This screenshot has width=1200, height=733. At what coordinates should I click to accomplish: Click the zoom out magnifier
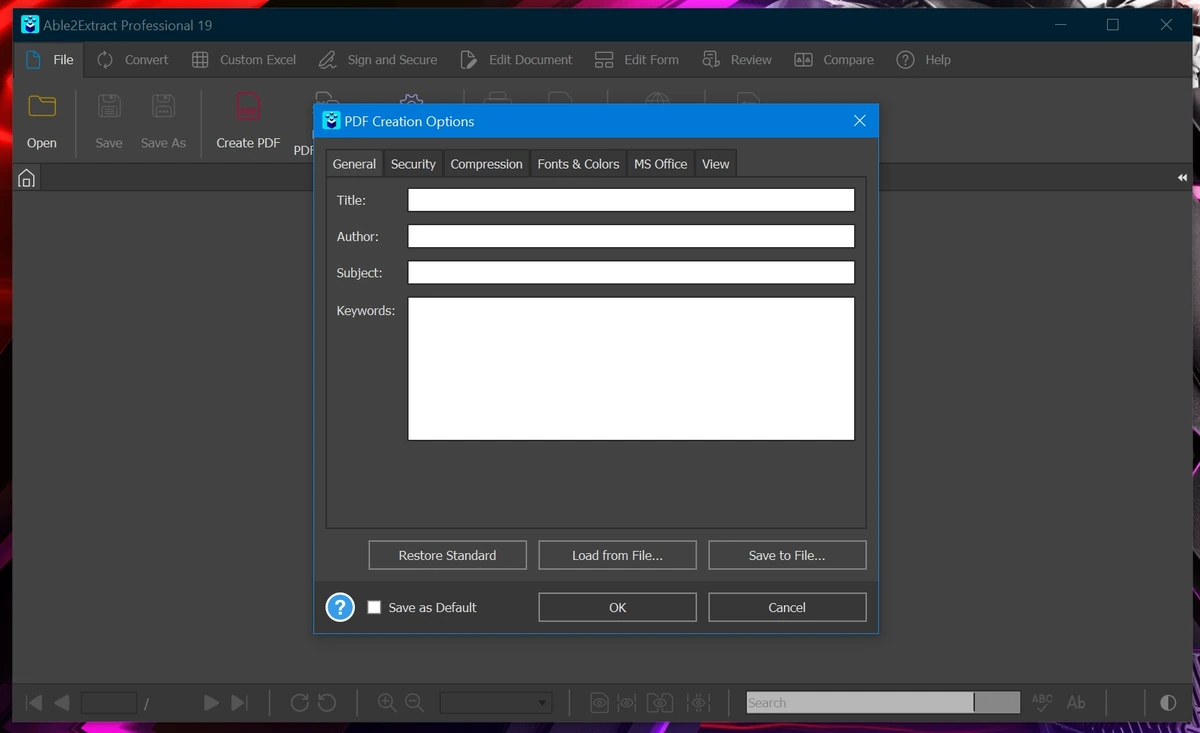click(414, 703)
